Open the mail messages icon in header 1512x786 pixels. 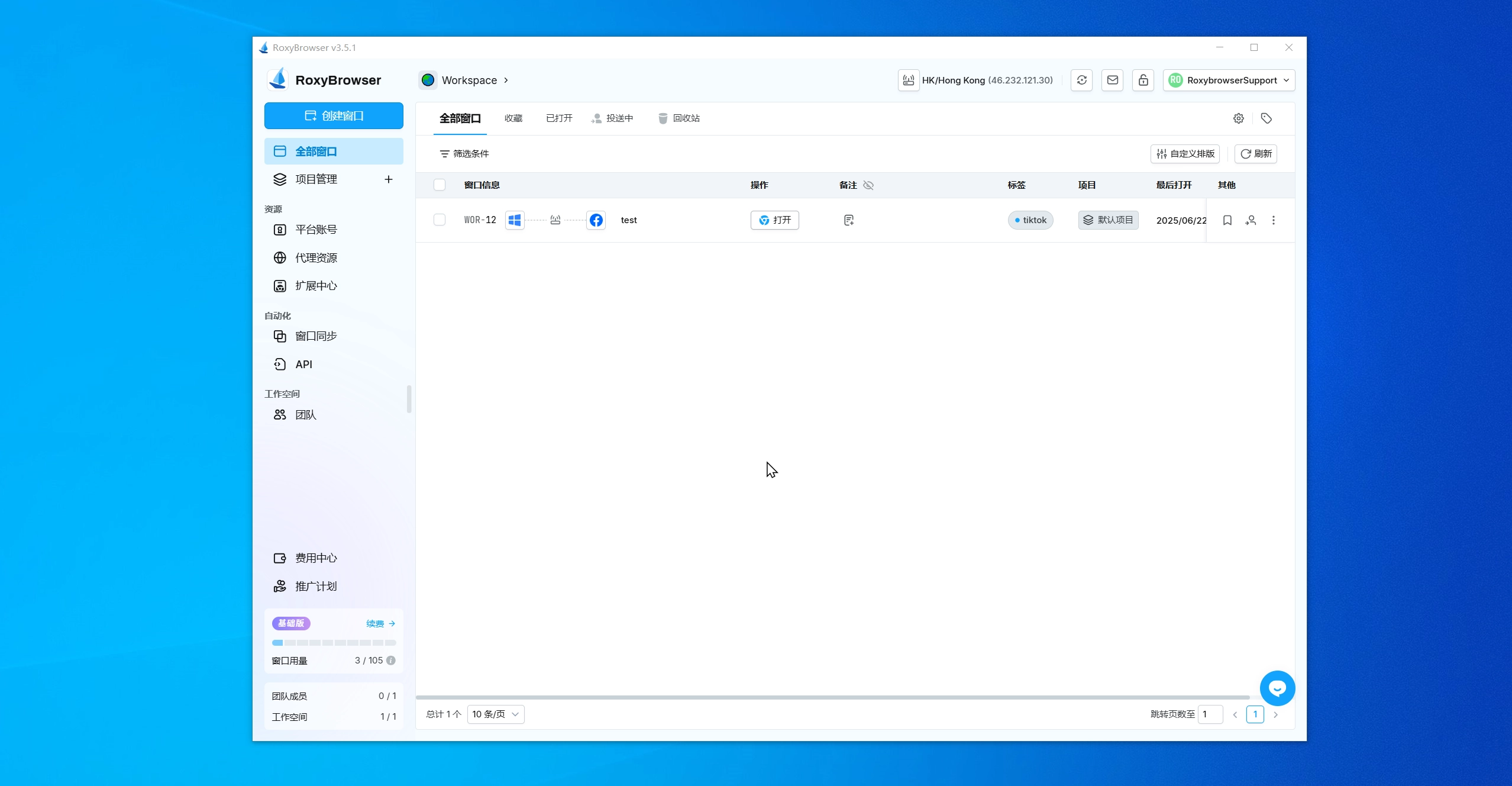pyautogui.click(x=1113, y=80)
